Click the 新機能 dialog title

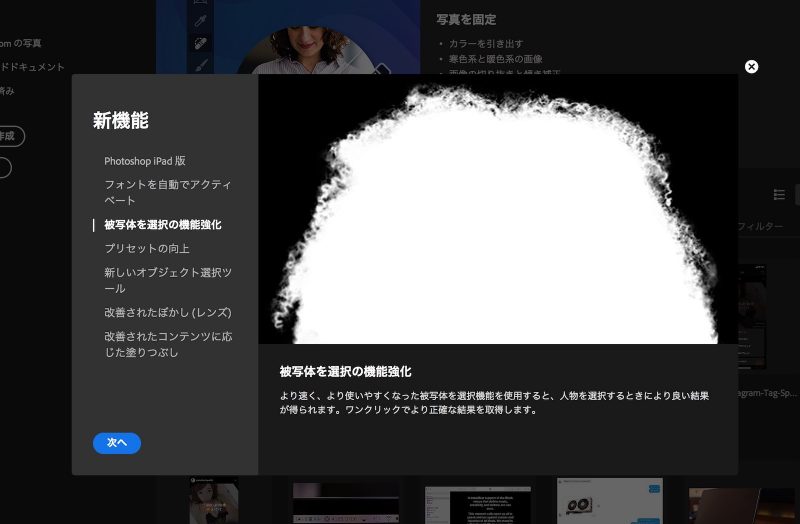120,121
